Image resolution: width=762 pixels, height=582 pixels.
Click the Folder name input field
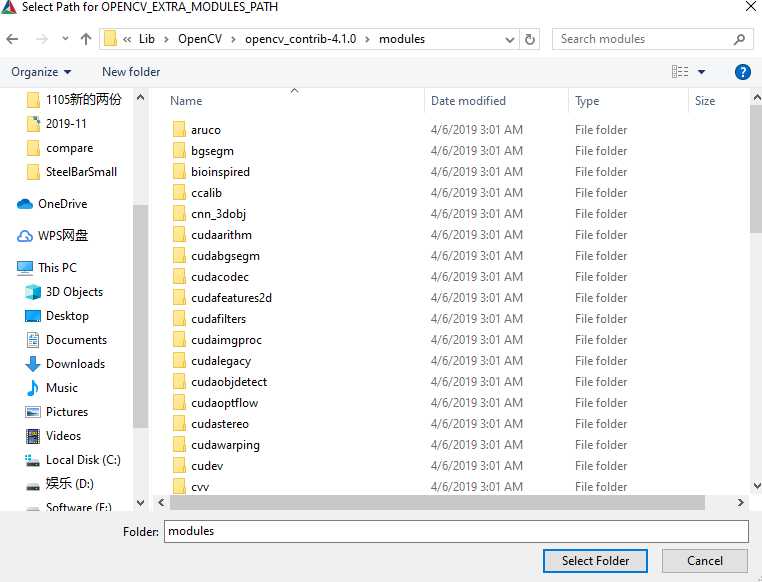[x=456, y=531]
